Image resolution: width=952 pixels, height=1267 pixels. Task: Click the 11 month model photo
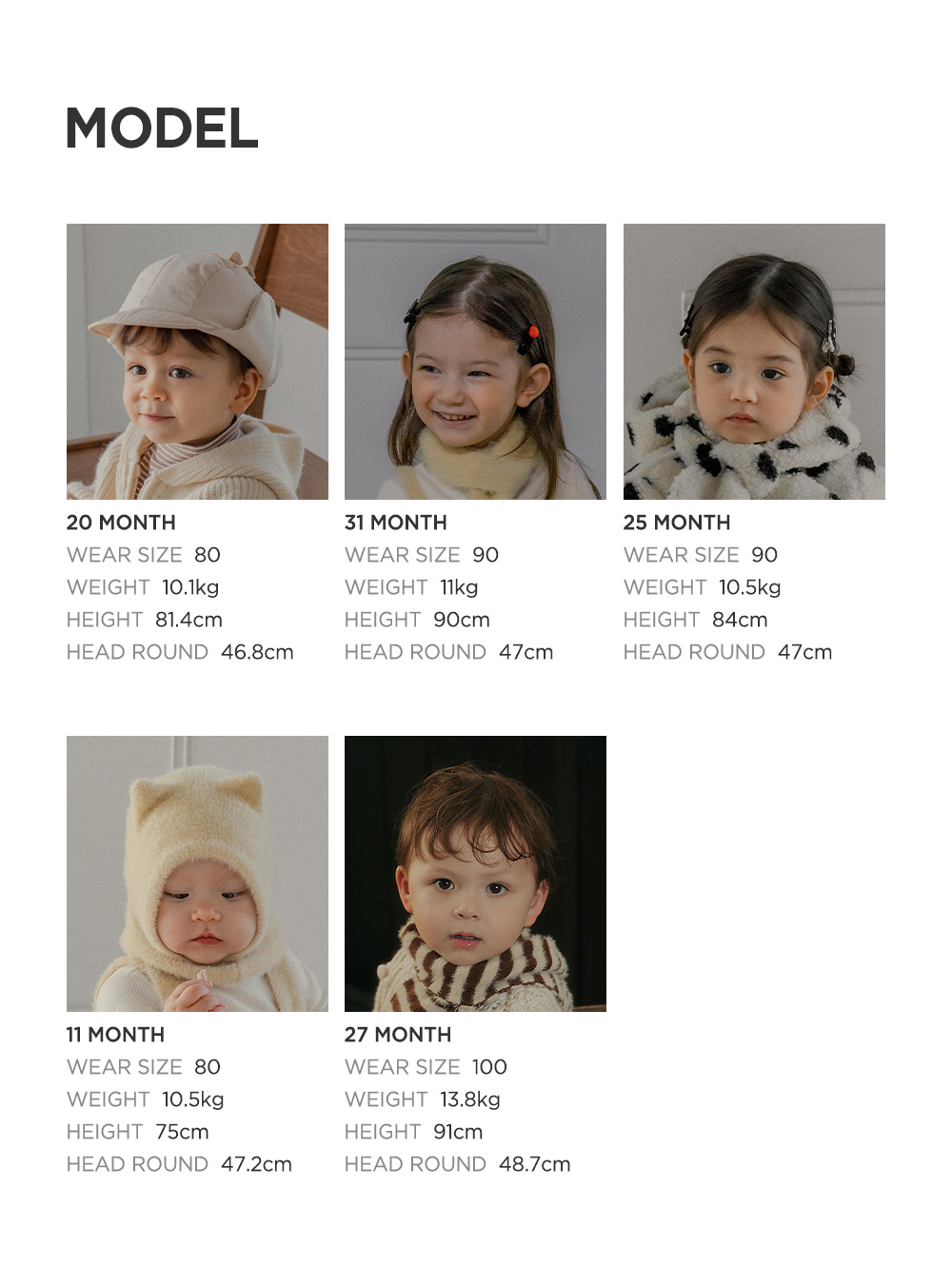click(197, 874)
